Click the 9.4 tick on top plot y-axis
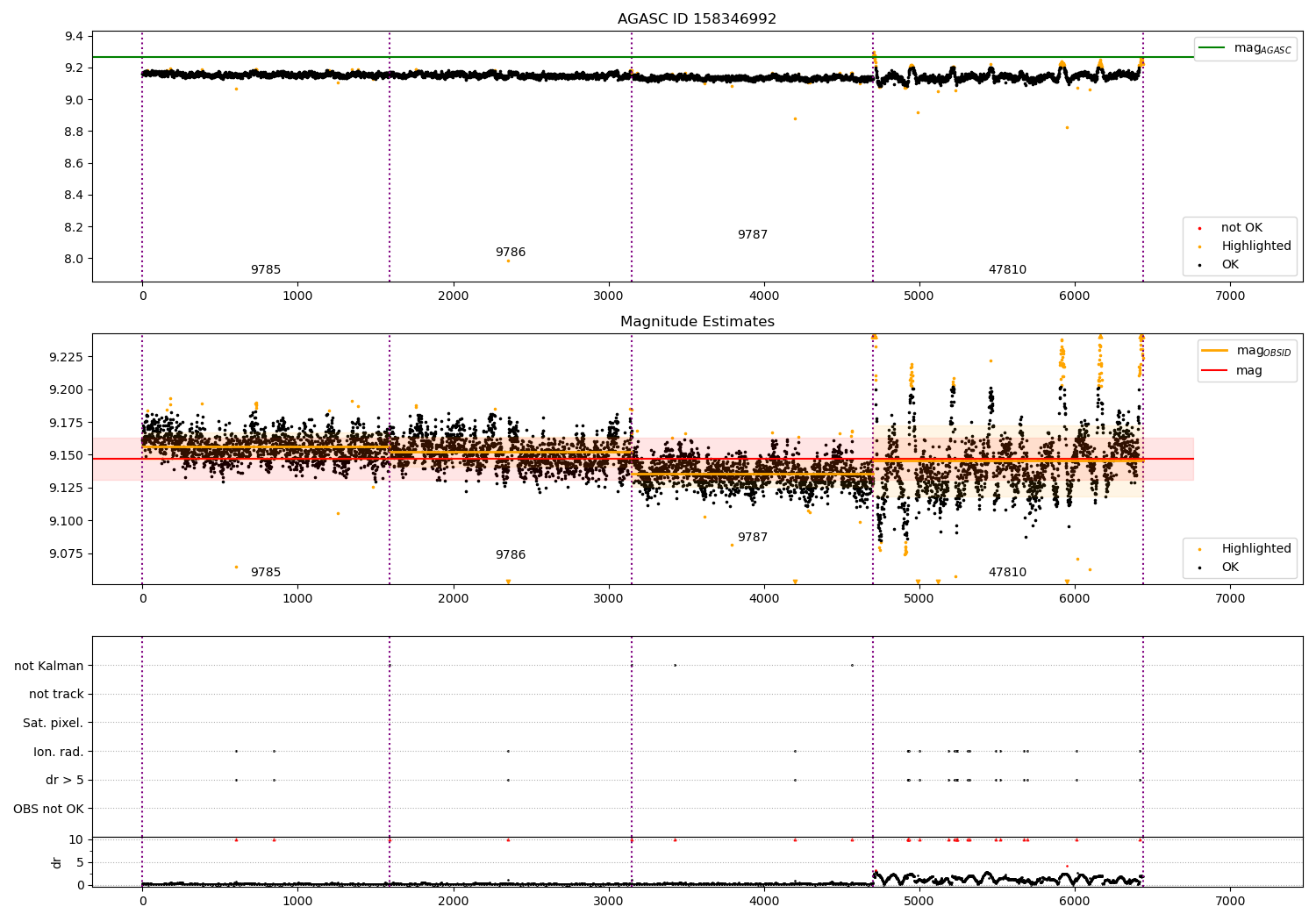Image resolution: width=1316 pixels, height=921 pixels. (74, 37)
